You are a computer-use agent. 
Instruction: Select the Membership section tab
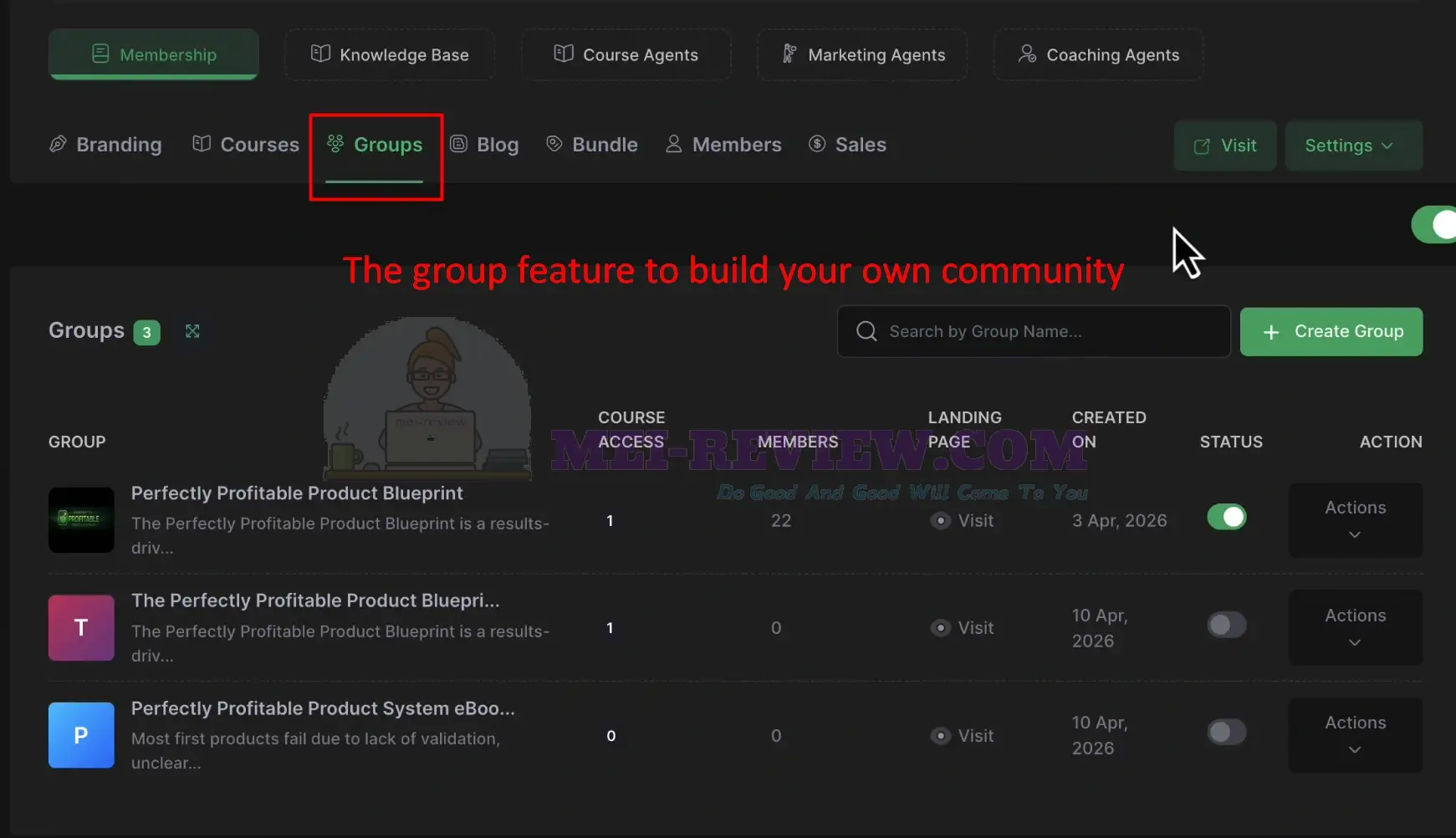coord(154,54)
